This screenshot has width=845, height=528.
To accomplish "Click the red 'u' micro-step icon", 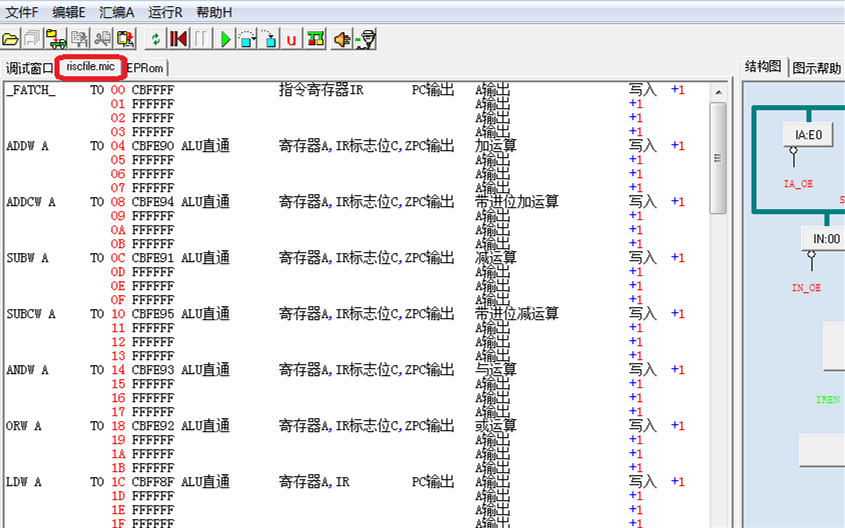I will [x=292, y=39].
